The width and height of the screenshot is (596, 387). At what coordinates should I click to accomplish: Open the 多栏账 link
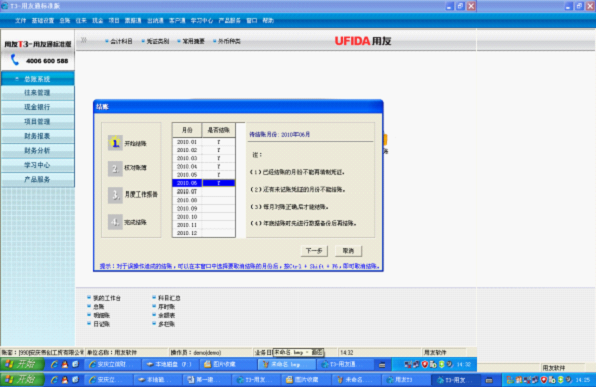tap(166, 324)
